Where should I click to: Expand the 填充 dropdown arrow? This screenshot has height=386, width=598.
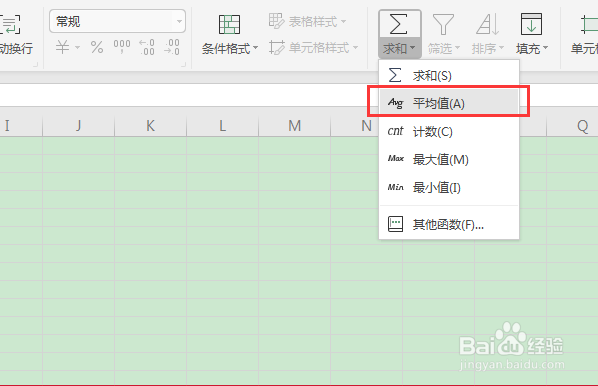tap(545, 48)
